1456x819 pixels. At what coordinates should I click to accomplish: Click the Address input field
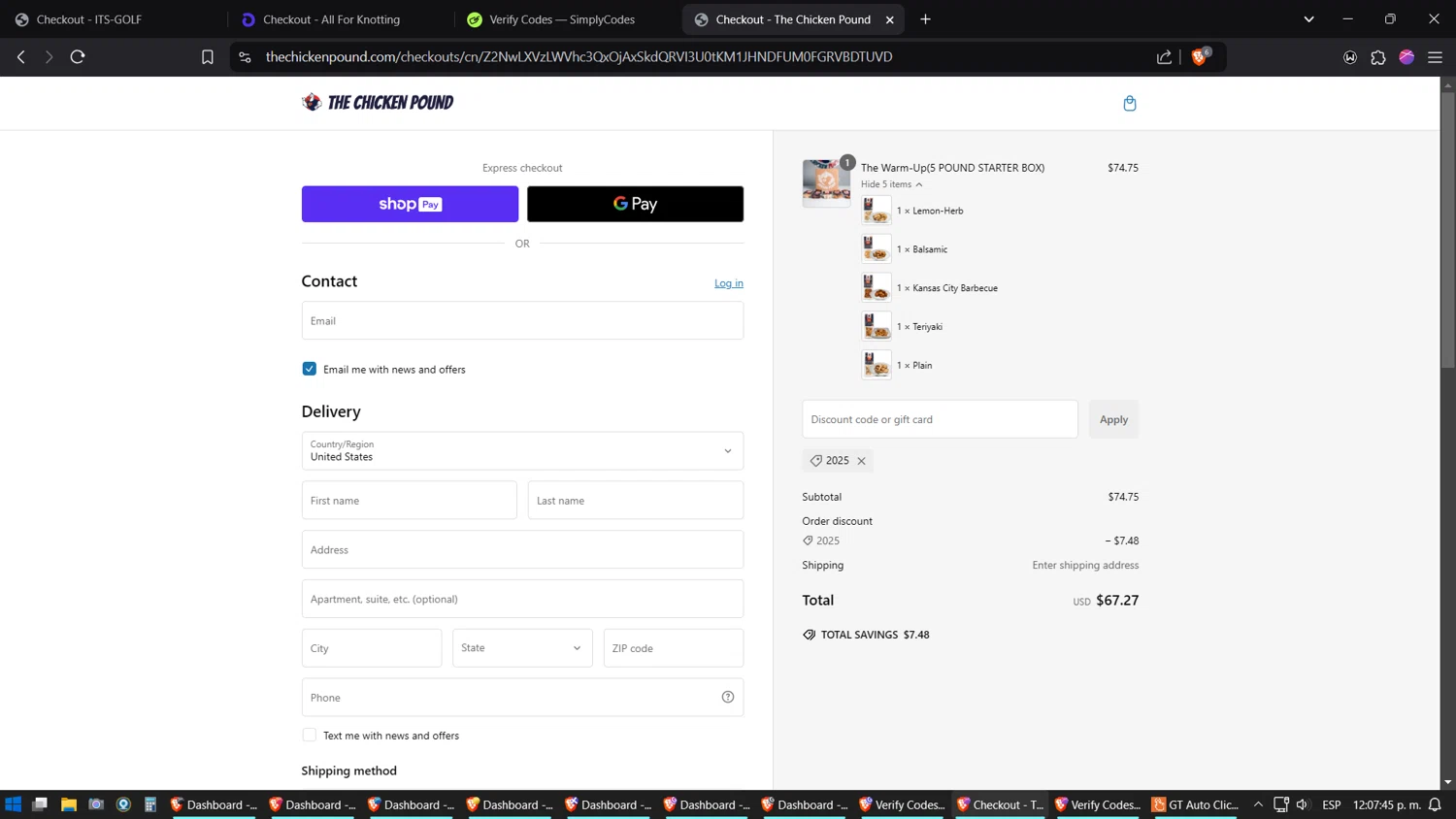point(522,549)
